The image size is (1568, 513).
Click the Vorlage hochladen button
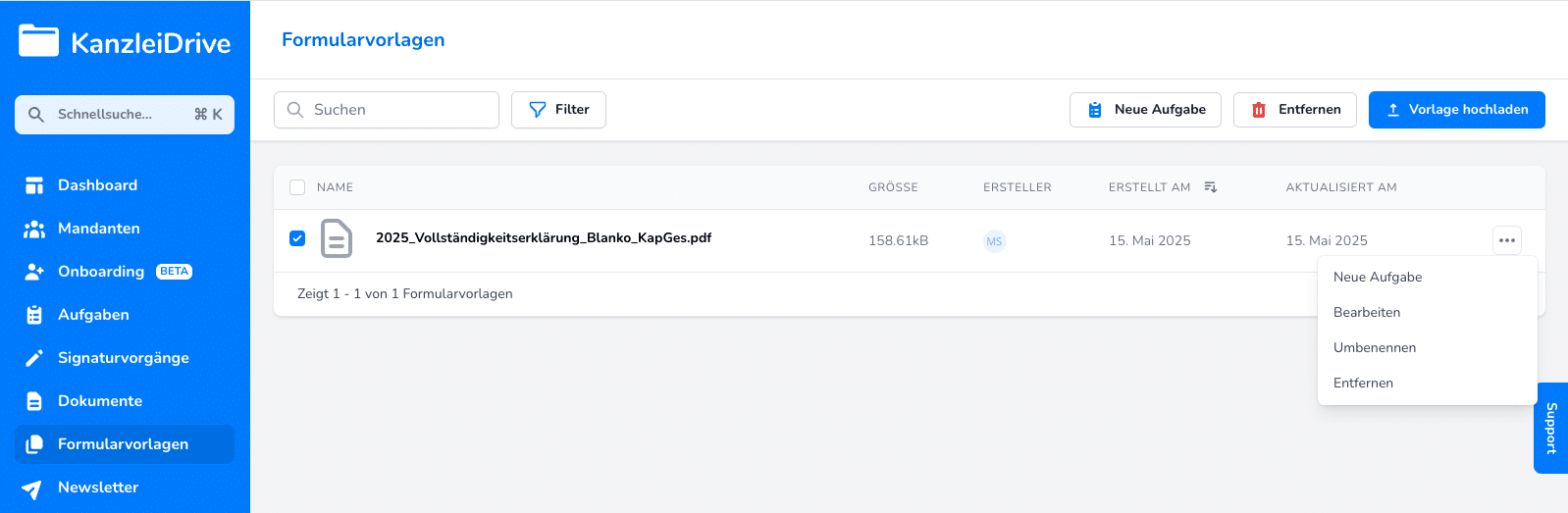(x=1457, y=110)
